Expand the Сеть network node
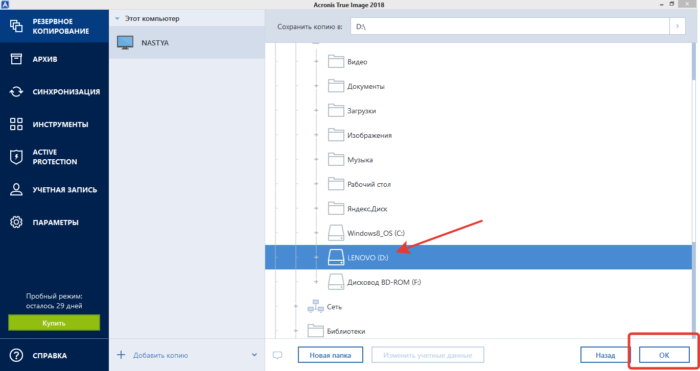The width and height of the screenshot is (700, 371). point(296,306)
